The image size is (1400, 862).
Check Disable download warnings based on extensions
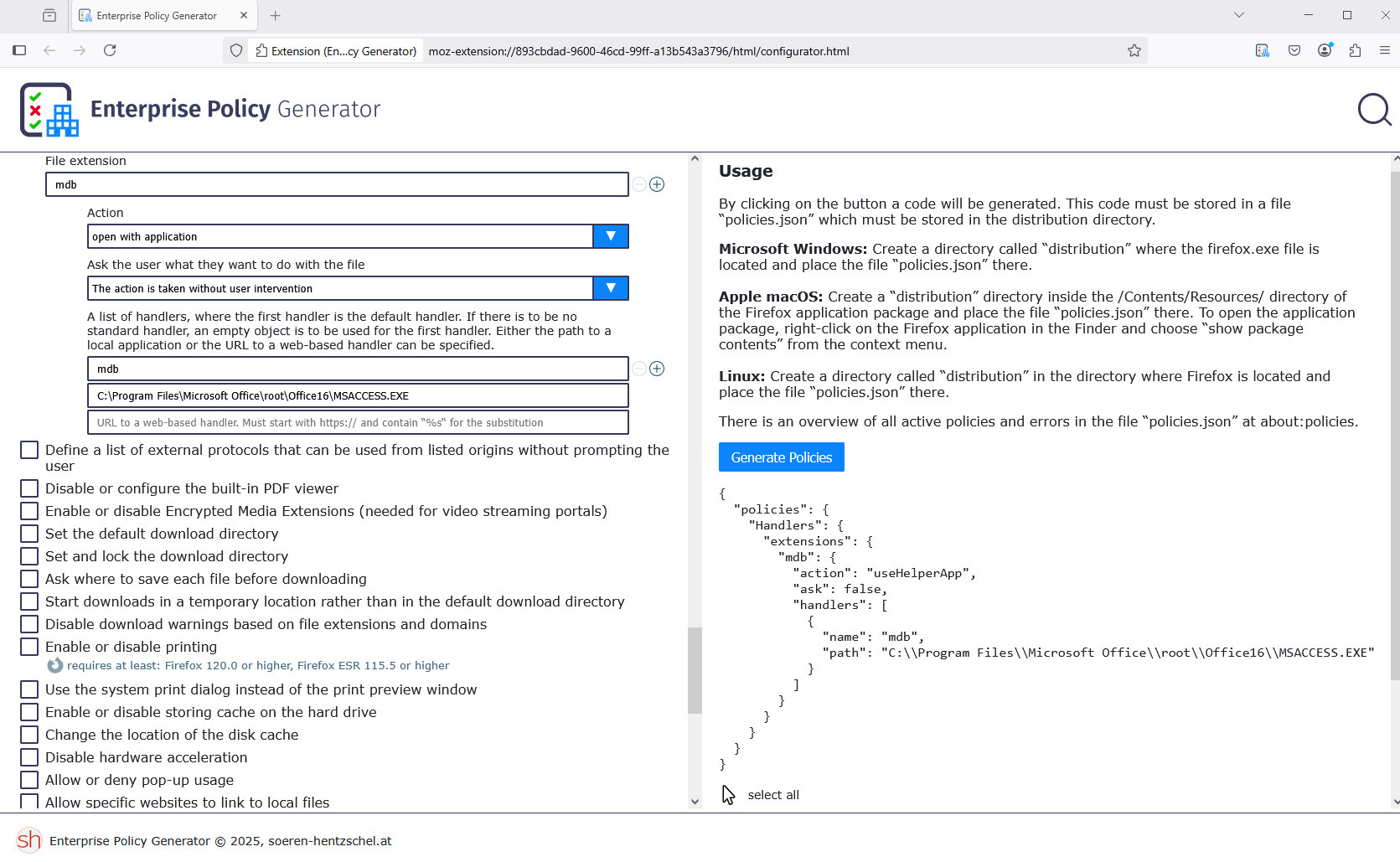click(x=29, y=624)
